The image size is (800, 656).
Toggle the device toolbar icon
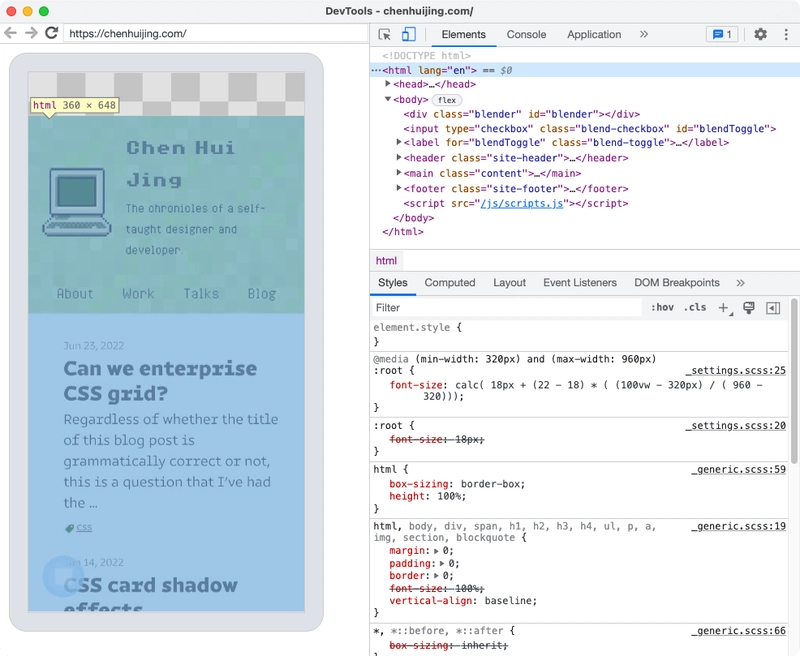click(x=409, y=34)
